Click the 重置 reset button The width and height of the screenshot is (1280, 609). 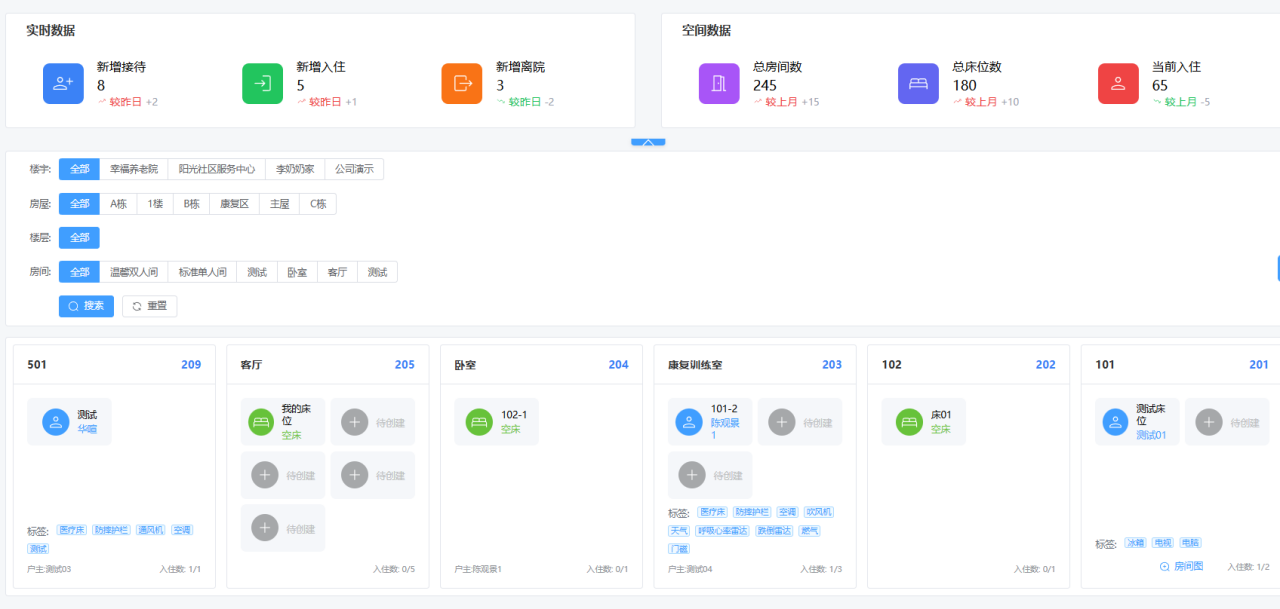150,306
